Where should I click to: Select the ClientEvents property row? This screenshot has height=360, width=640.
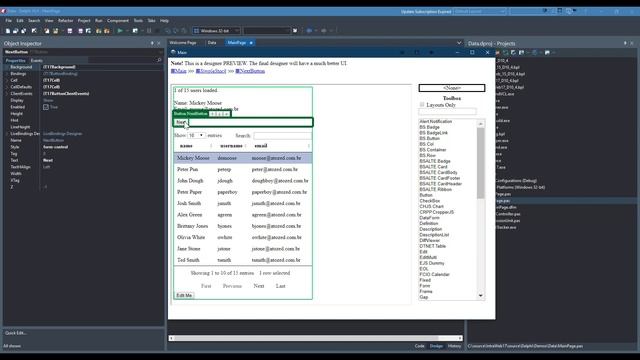[83, 94]
